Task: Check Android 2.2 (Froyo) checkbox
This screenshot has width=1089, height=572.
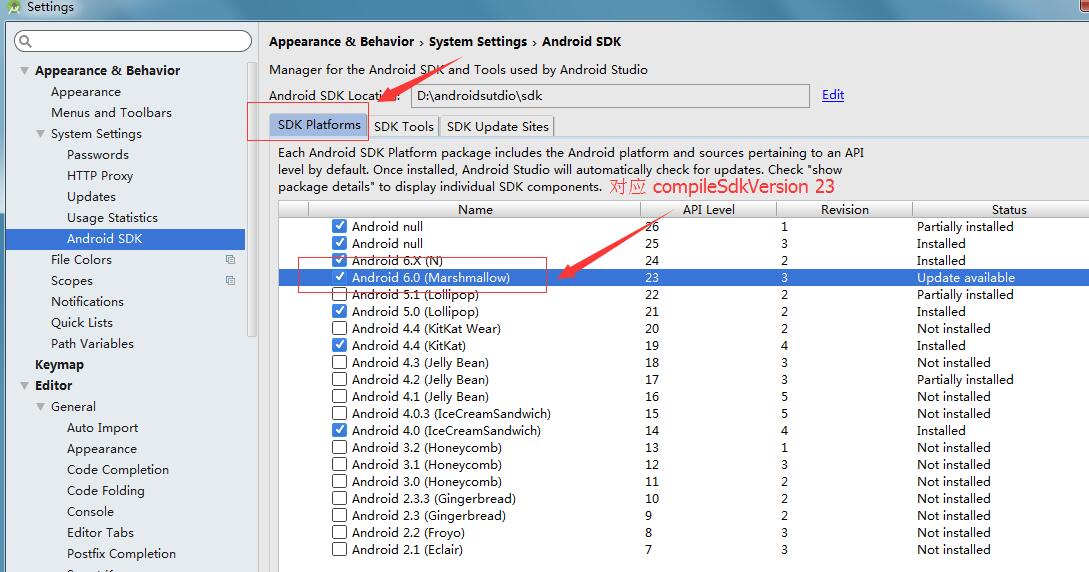Action: [339, 532]
